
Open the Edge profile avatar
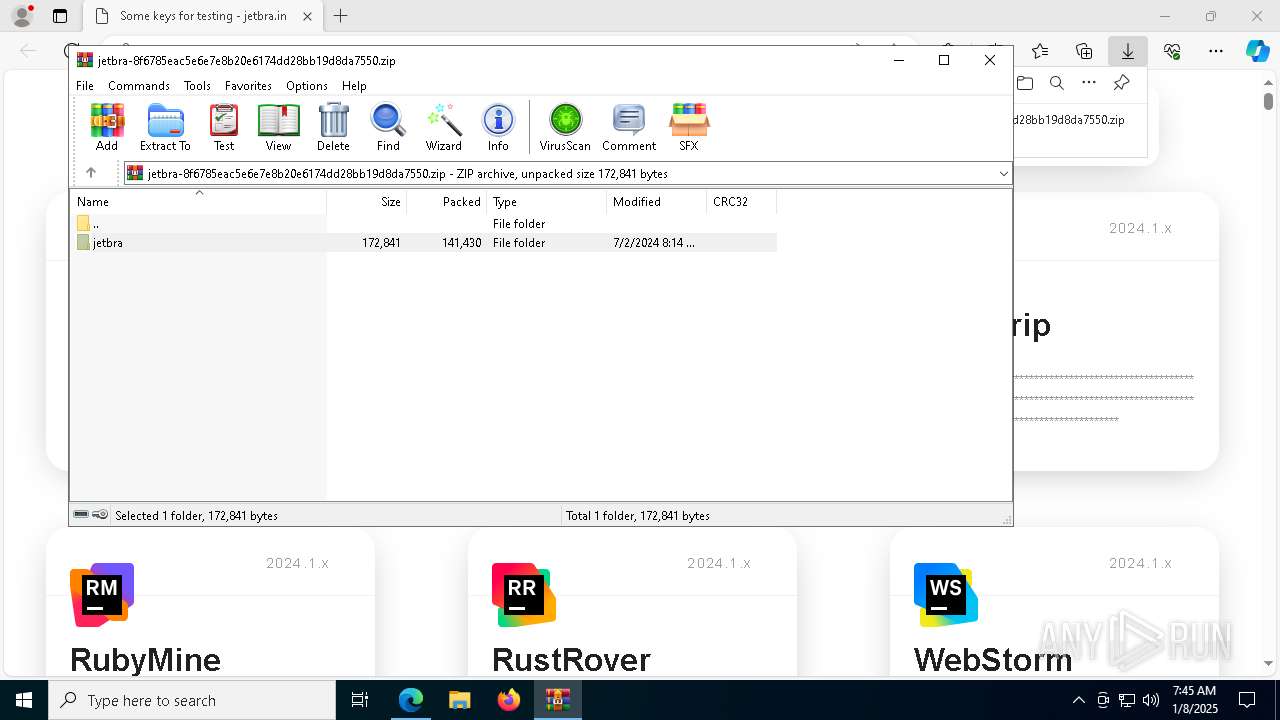point(22,16)
